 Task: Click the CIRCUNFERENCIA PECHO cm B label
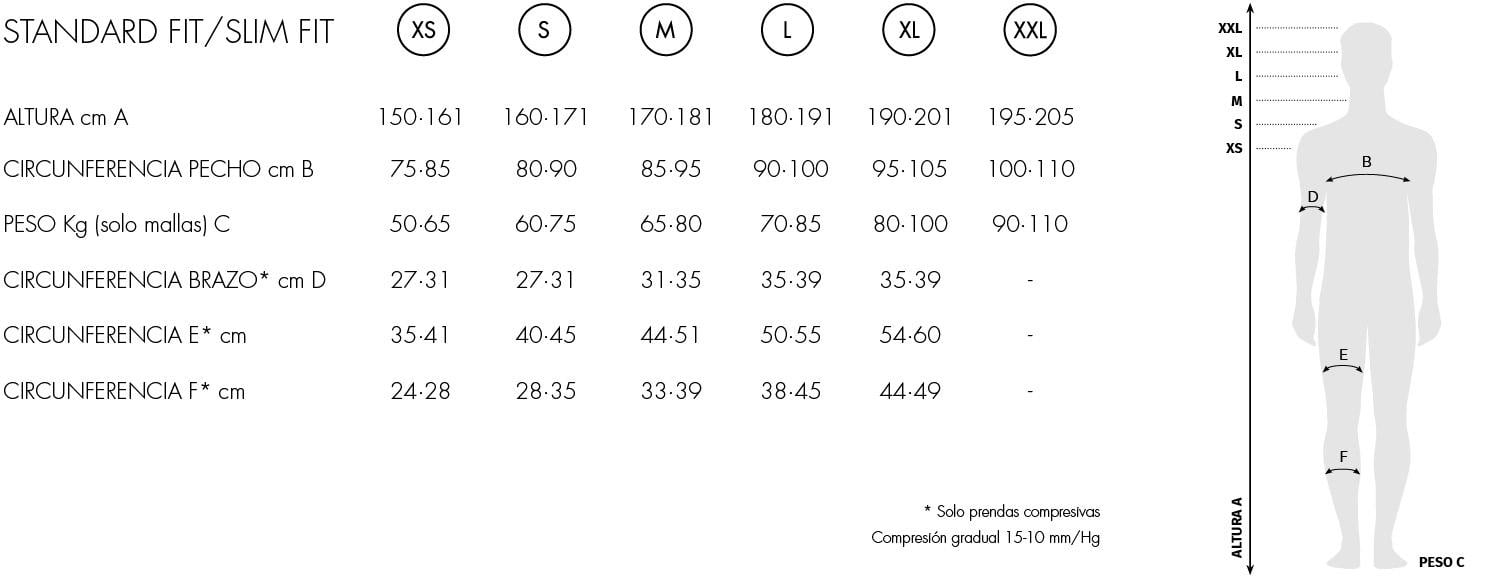pos(158,170)
